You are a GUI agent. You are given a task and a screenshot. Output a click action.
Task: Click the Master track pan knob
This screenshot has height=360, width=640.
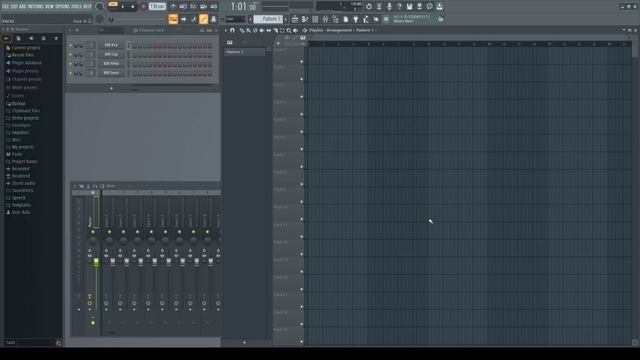pos(93,241)
